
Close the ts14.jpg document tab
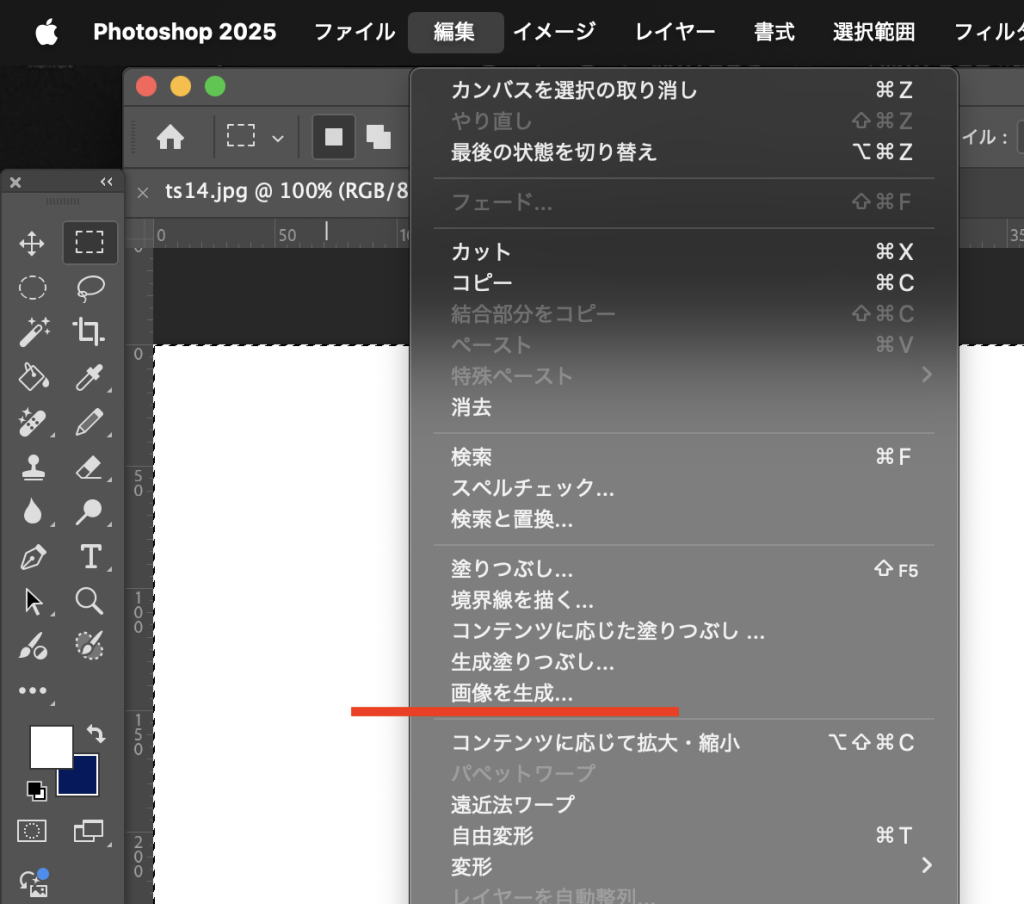point(142,193)
